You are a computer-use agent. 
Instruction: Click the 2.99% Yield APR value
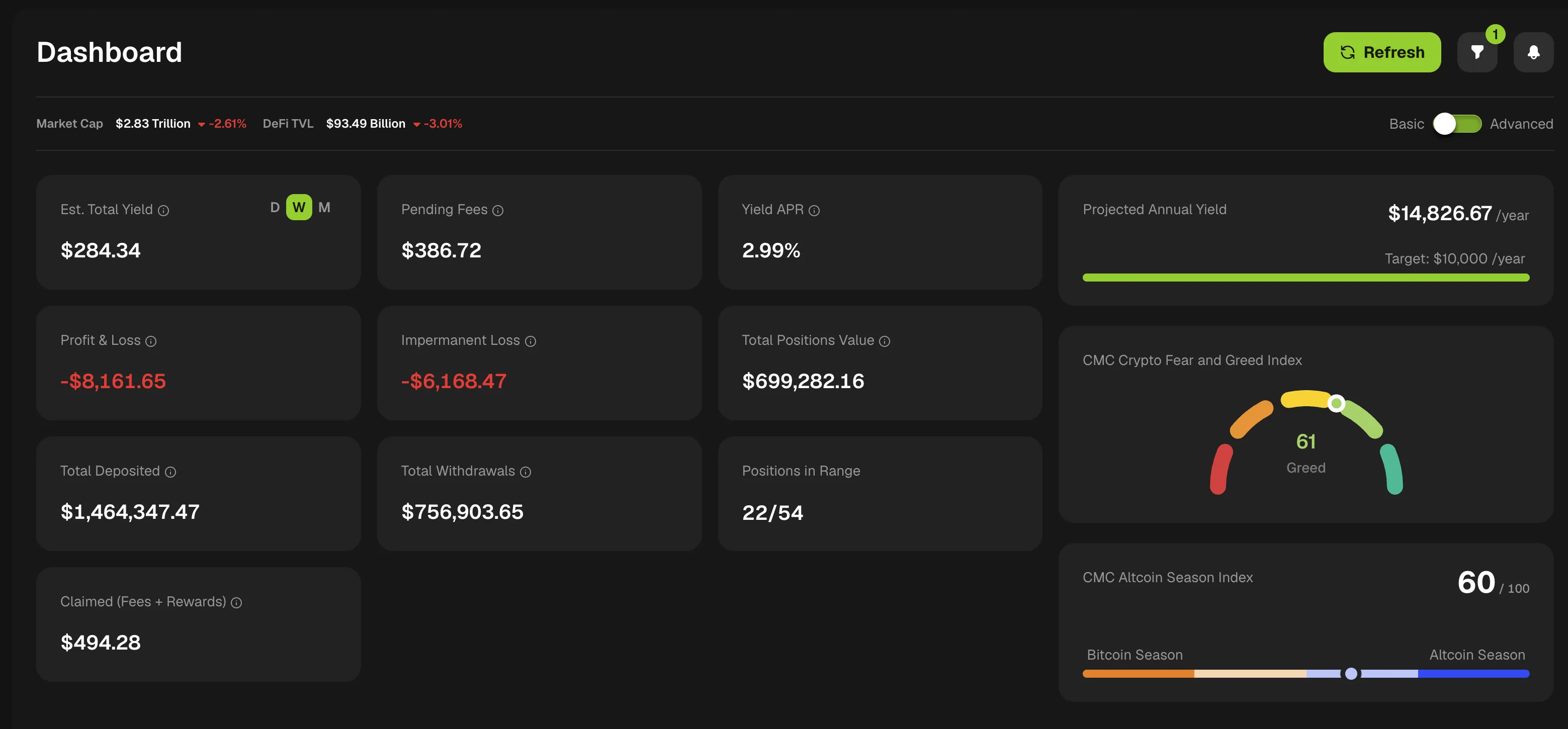770,250
